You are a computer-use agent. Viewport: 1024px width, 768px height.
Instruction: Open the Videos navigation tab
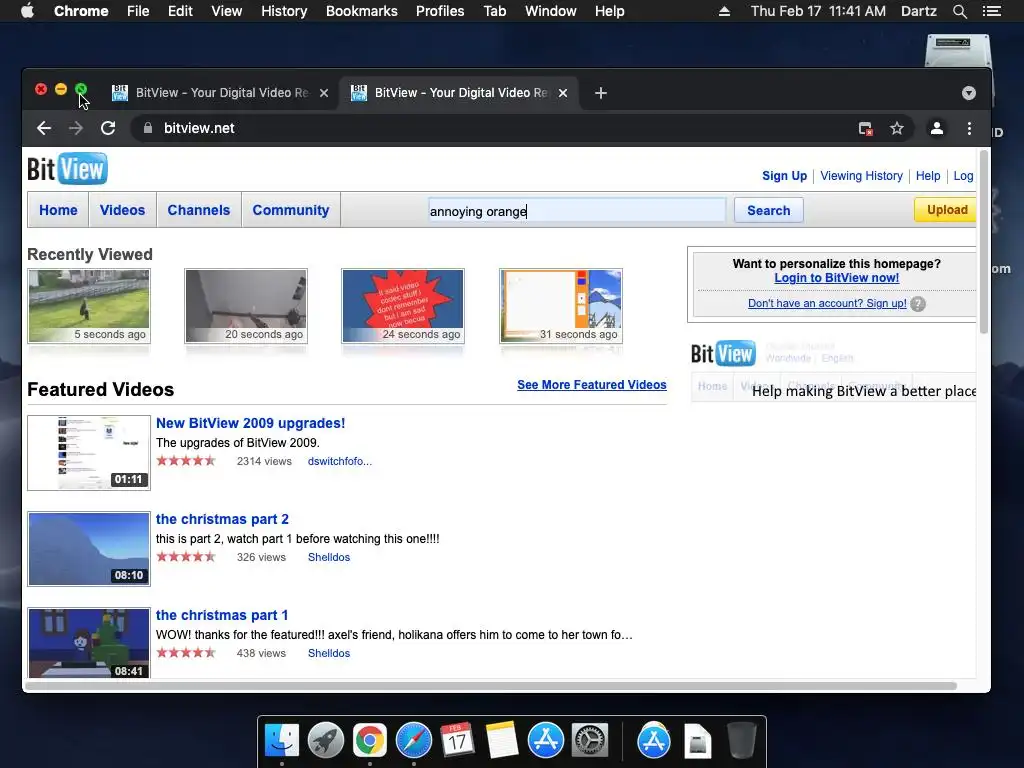pos(122,210)
